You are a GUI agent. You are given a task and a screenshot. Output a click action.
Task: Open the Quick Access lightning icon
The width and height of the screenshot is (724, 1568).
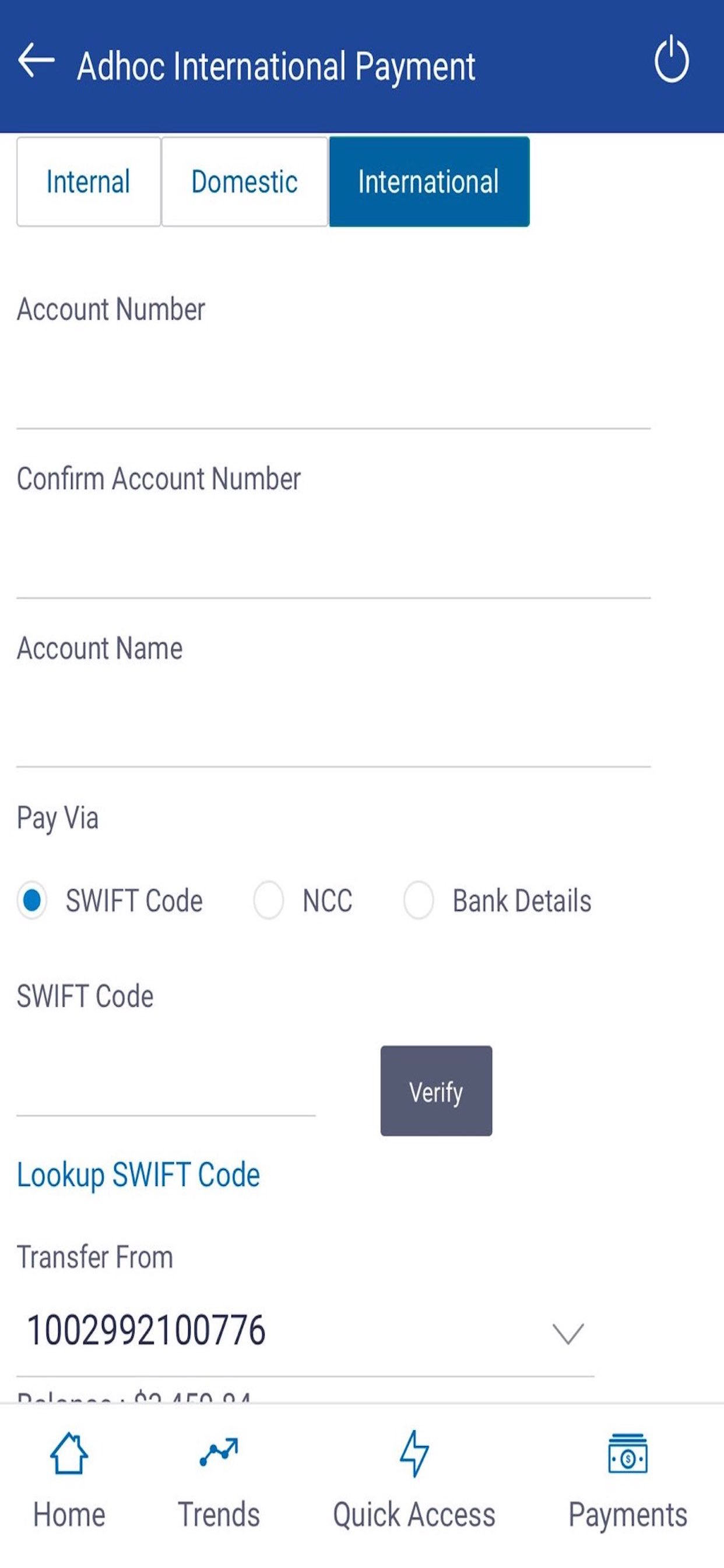(x=414, y=1454)
